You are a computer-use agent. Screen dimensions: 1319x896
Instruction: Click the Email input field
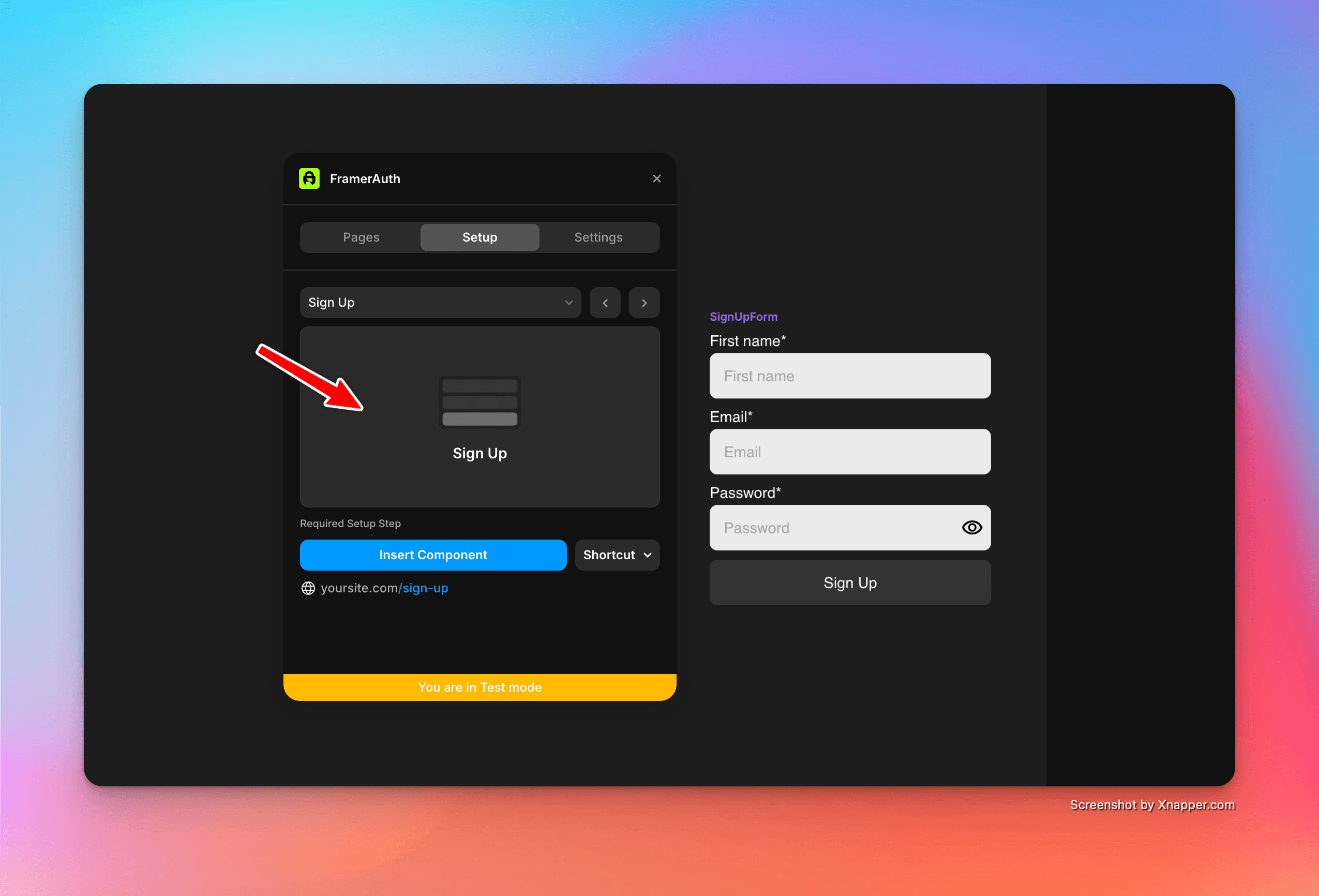coord(849,451)
